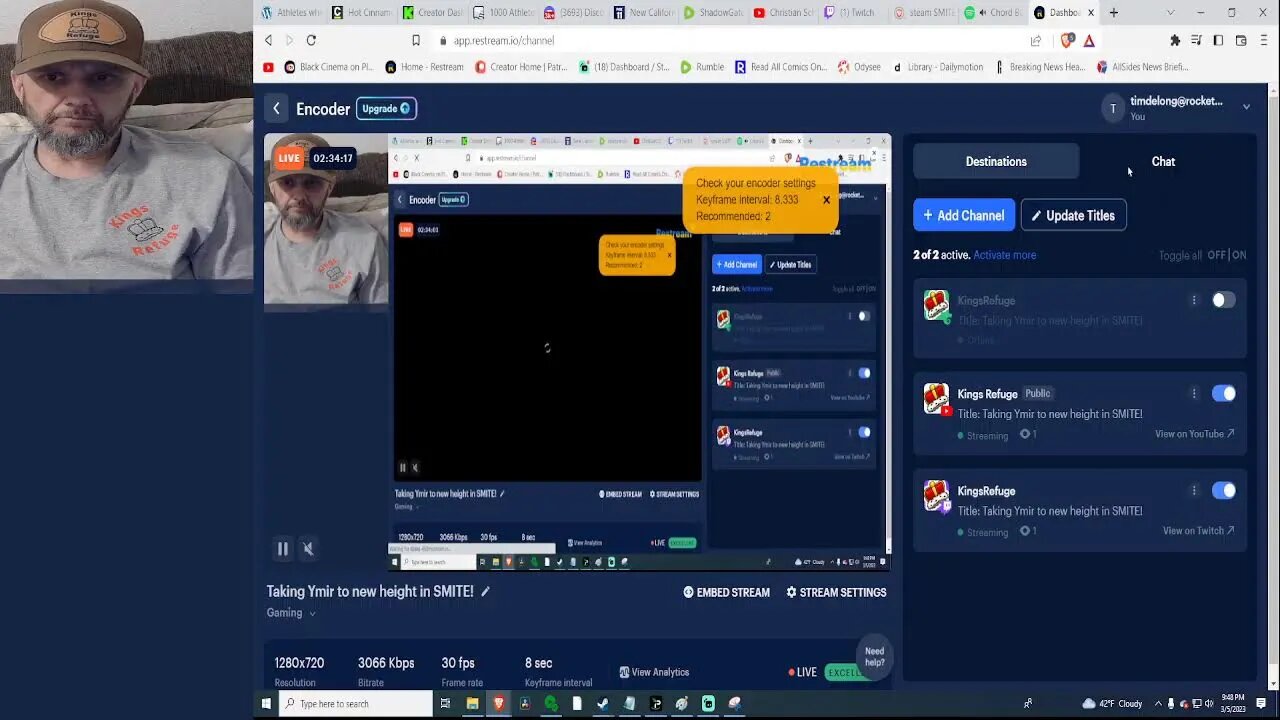Expand the Gaming category dropdown
The height and width of the screenshot is (720, 1280).
pos(312,614)
